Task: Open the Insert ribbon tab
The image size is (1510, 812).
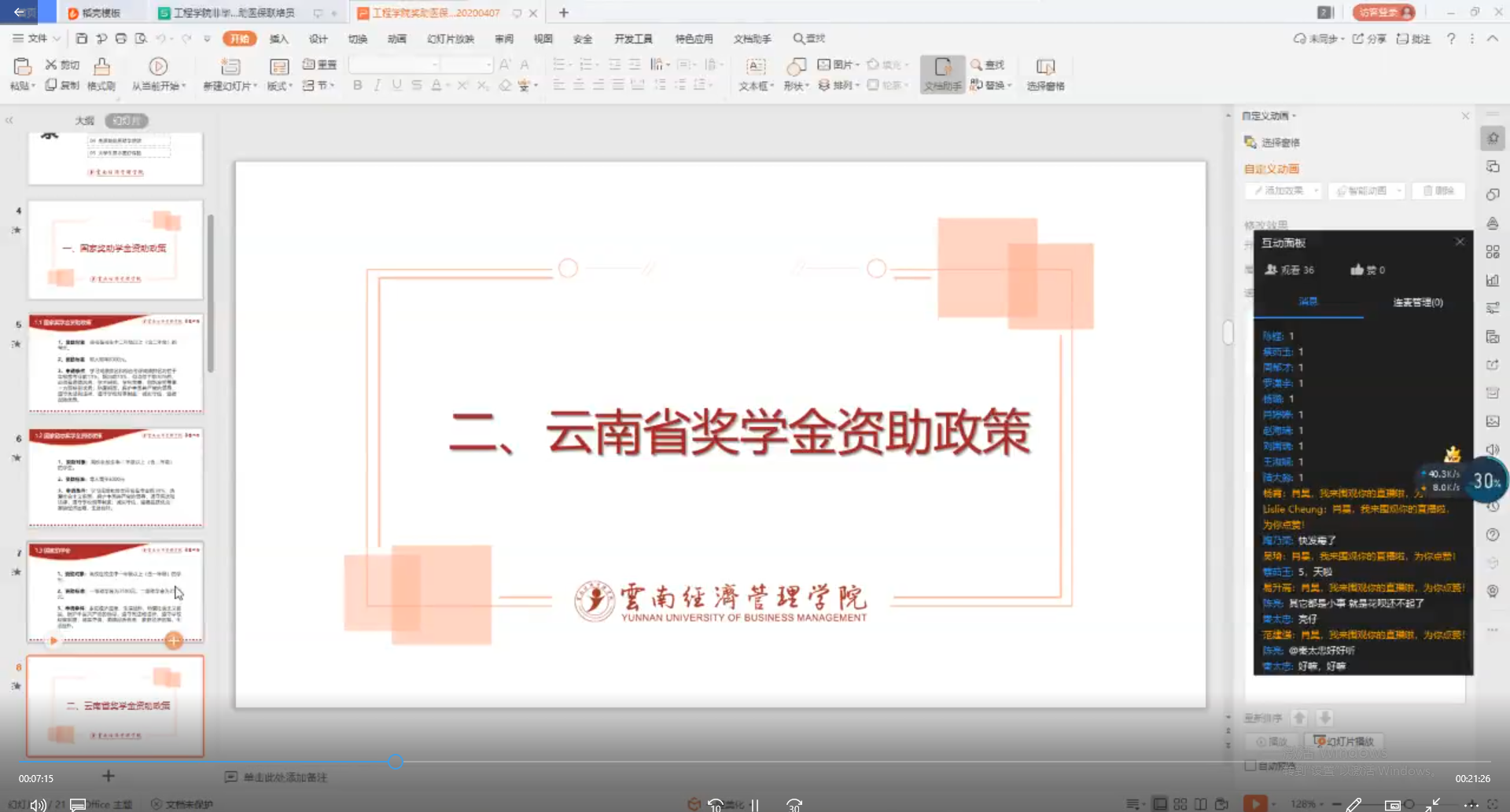Action: pos(278,39)
